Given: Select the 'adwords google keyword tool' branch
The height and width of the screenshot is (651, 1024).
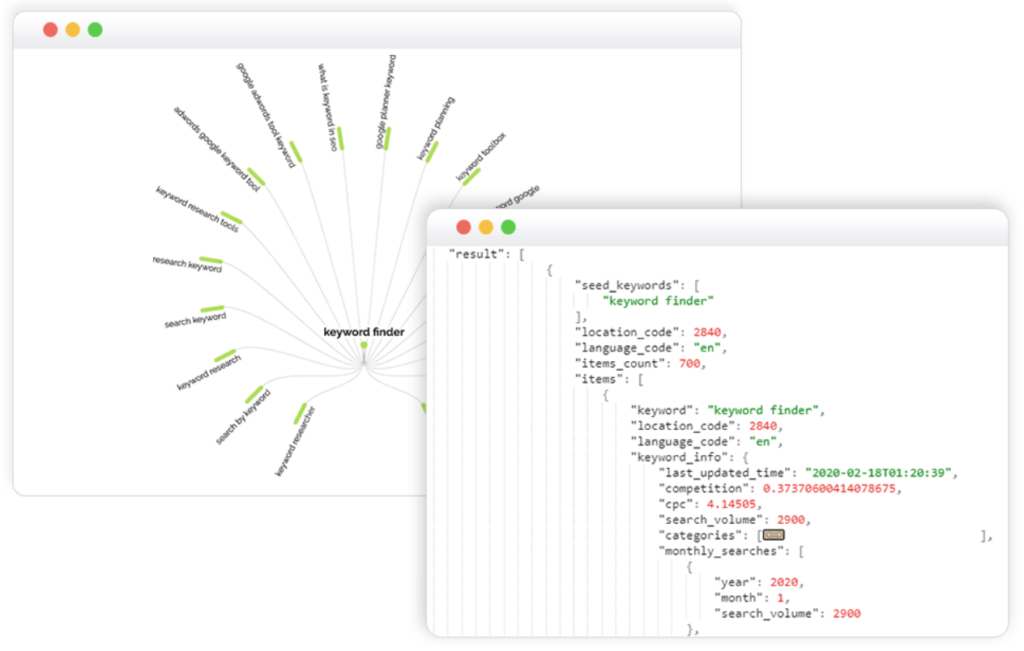Looking at the screenshot, I should click(216, 149).
